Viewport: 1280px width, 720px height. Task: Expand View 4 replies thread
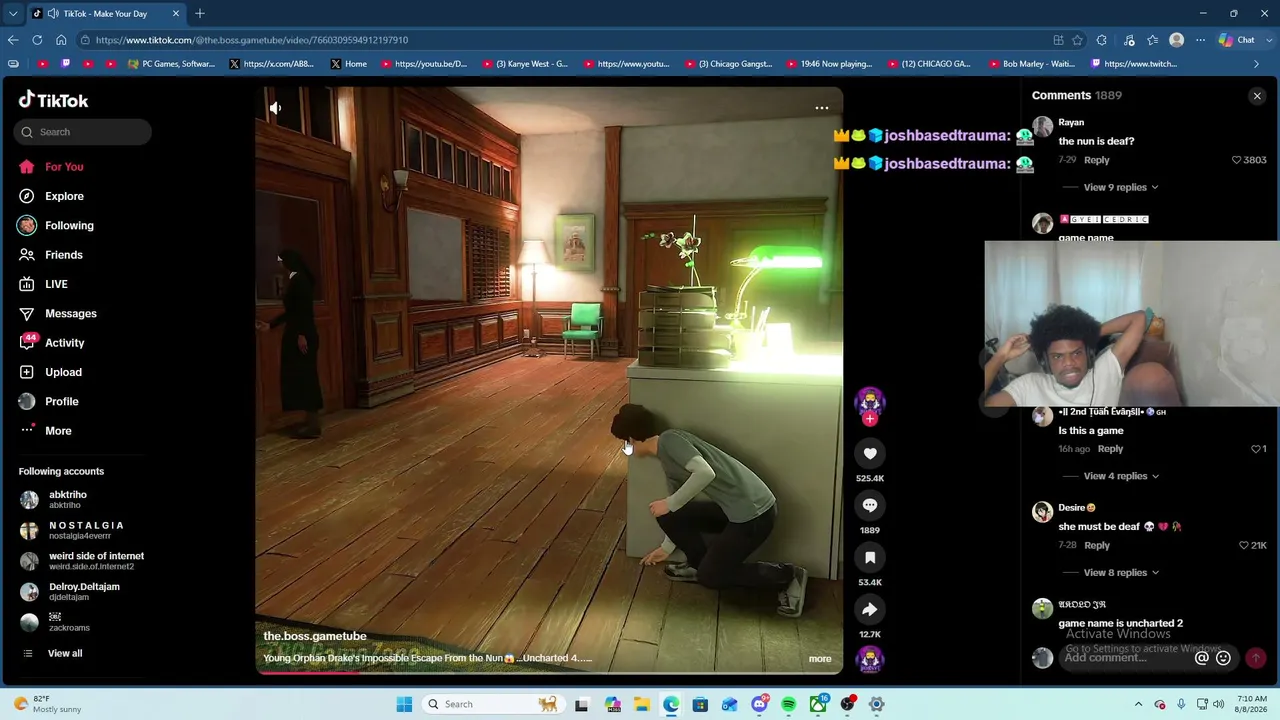pyautogui.click(x=1121, y=476)
